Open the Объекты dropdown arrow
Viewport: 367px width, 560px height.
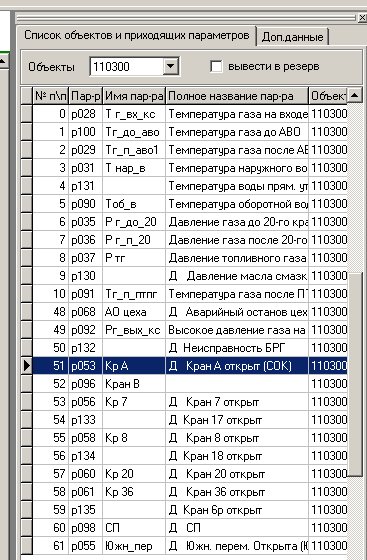point(171,66)
